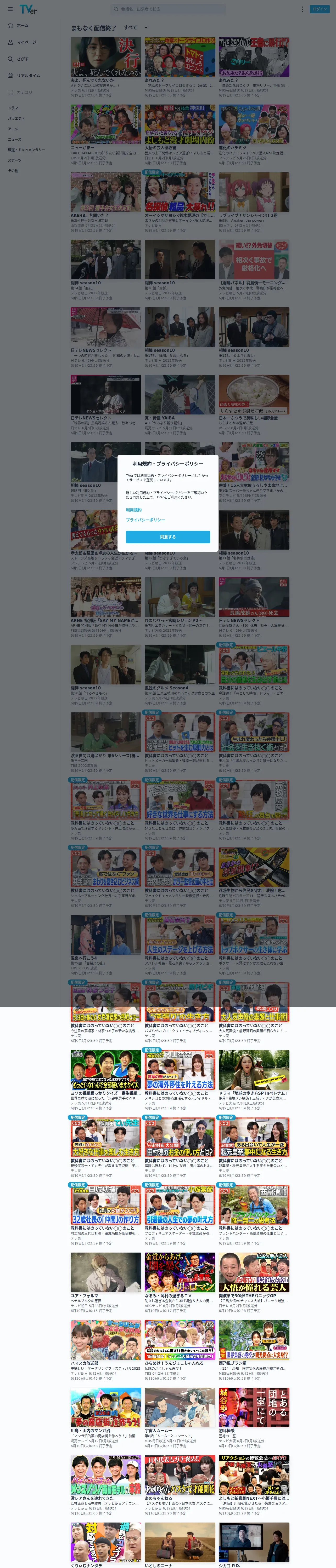The image size is (336, 1568).
Task: Click the 大悟の芸人領収書 title text
Action: (161, 147)
